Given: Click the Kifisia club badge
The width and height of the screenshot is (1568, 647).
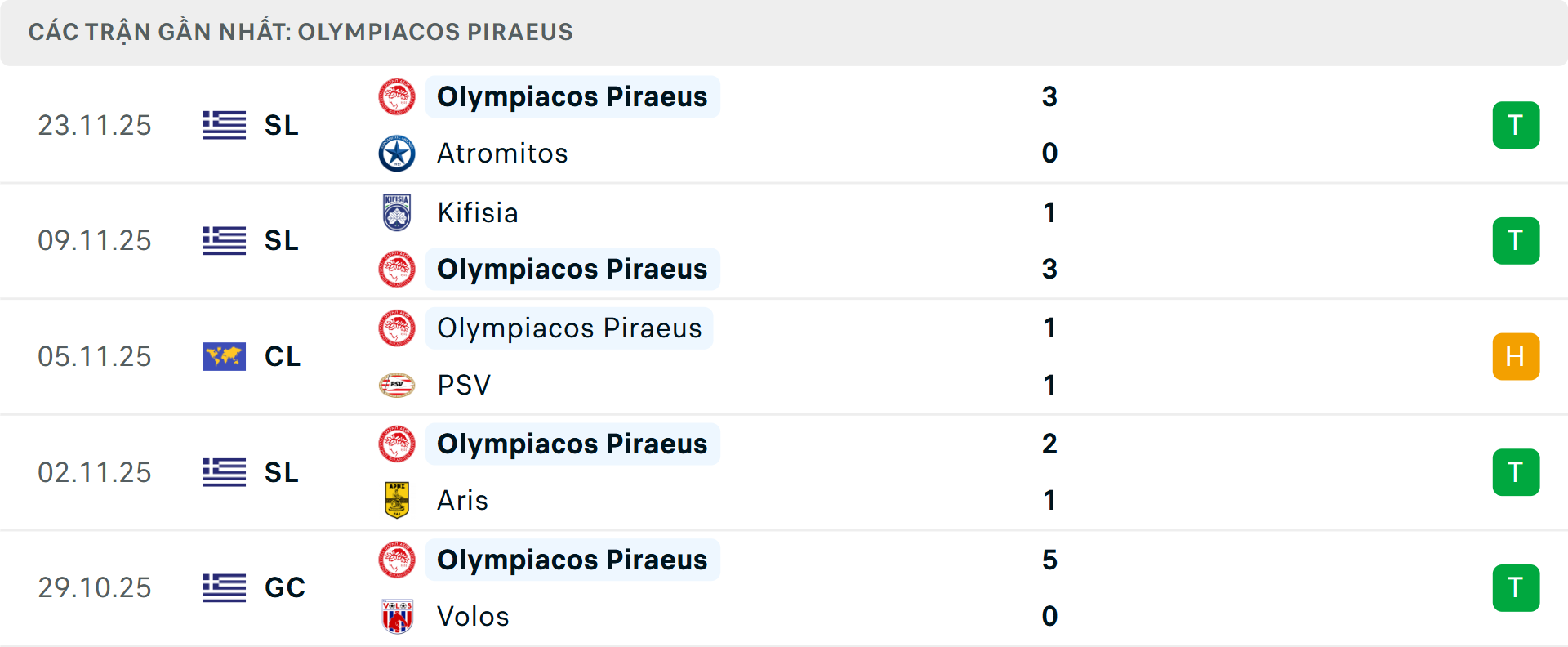Looking at the screenshot, I should coord(397,212).
